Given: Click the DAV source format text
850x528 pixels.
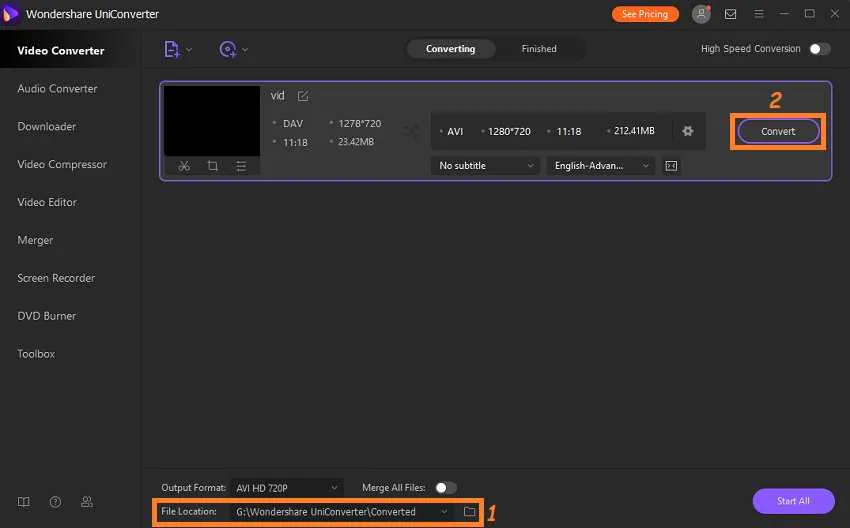Looking at the screenshot, I should tap(293, 124).
